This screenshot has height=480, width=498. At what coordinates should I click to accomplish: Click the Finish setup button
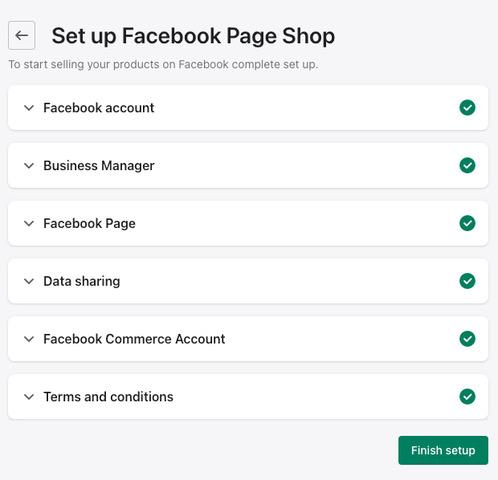point(443,450)
